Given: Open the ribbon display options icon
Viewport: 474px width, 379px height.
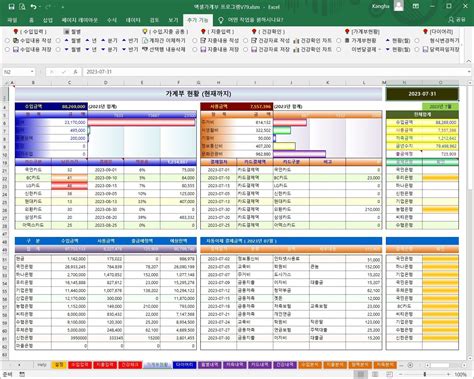Looking at the screenshot, I should coord(416,6).
